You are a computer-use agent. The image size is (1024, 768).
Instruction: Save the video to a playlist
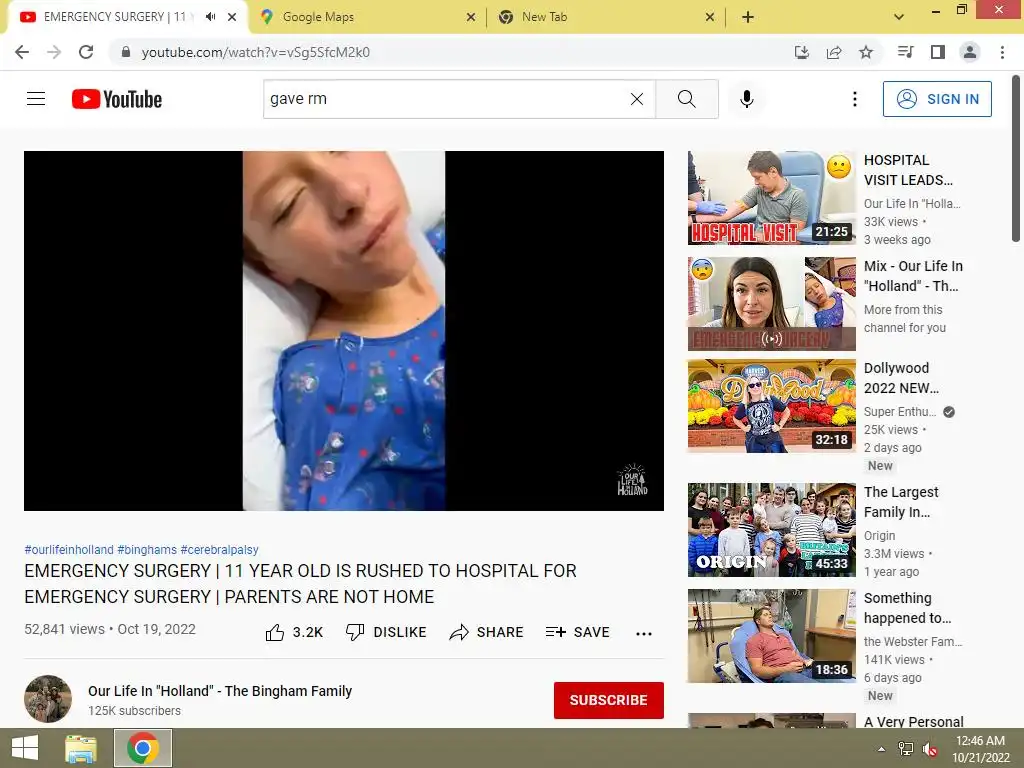pyautogui.click(x=577, y=632)
